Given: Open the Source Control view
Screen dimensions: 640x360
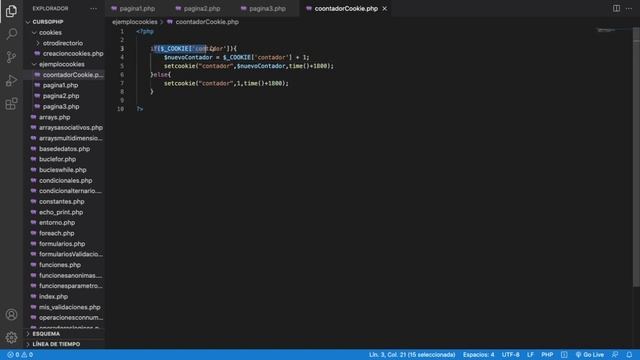Looking at the screenshot, I should [11, 57].
